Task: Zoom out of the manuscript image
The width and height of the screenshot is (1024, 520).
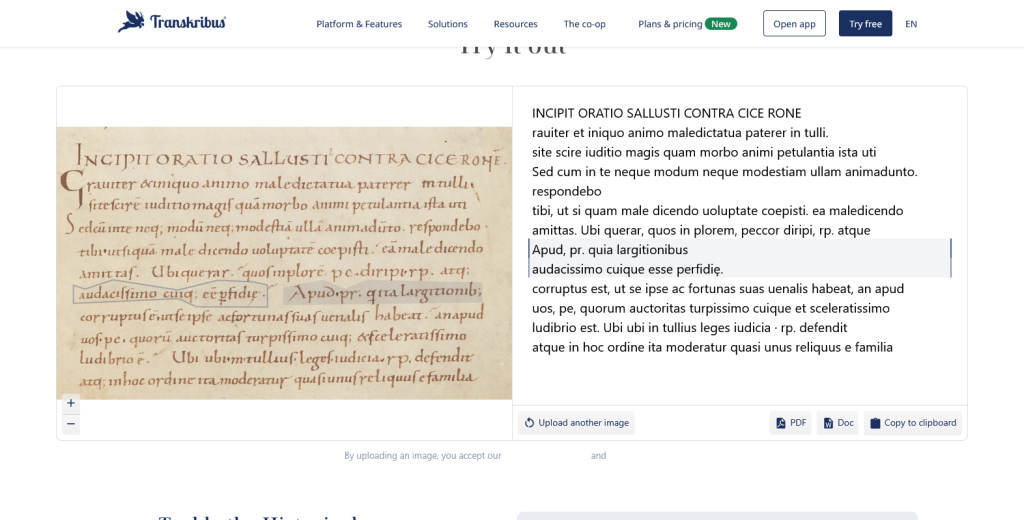Action: pyautogui.click(x=71, y=424)
